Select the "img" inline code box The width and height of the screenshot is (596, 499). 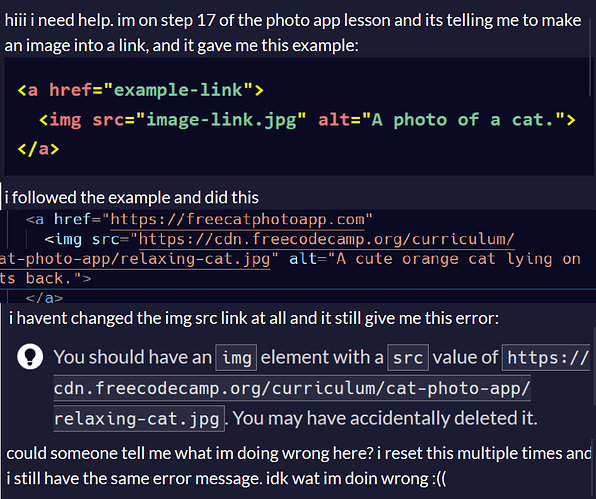[x=236, y=358]
